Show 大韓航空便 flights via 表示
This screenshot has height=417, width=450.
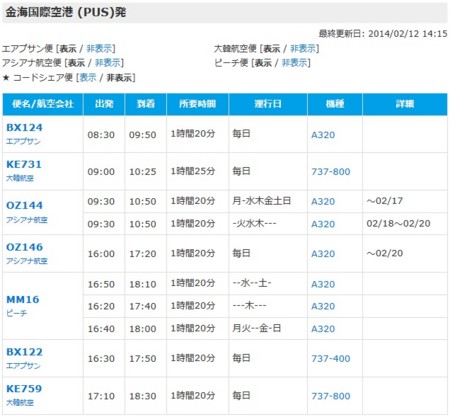[272, 49]
